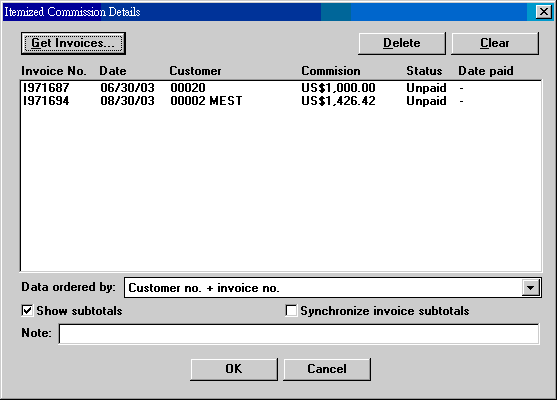Expand the Data ordered by dropdown arrow
Screen dimensions: 557x400
(530, 288)
